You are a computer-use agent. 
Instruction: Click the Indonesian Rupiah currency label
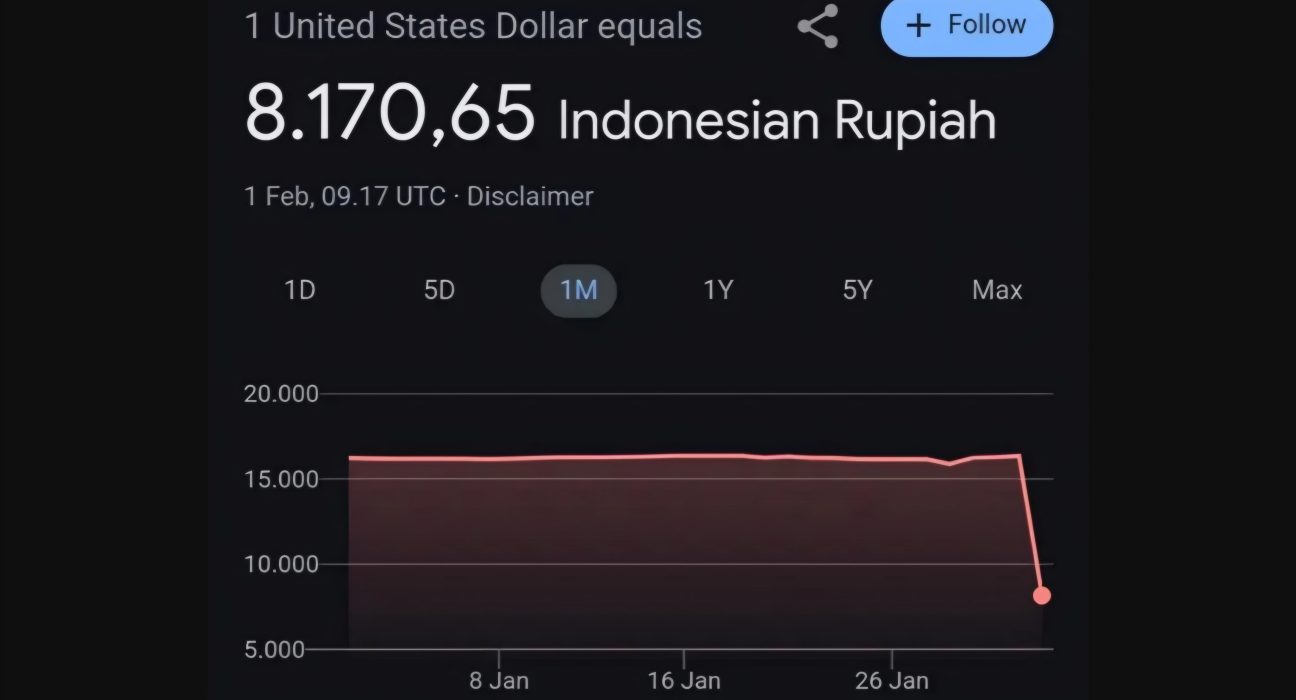[x=777, y=121]
